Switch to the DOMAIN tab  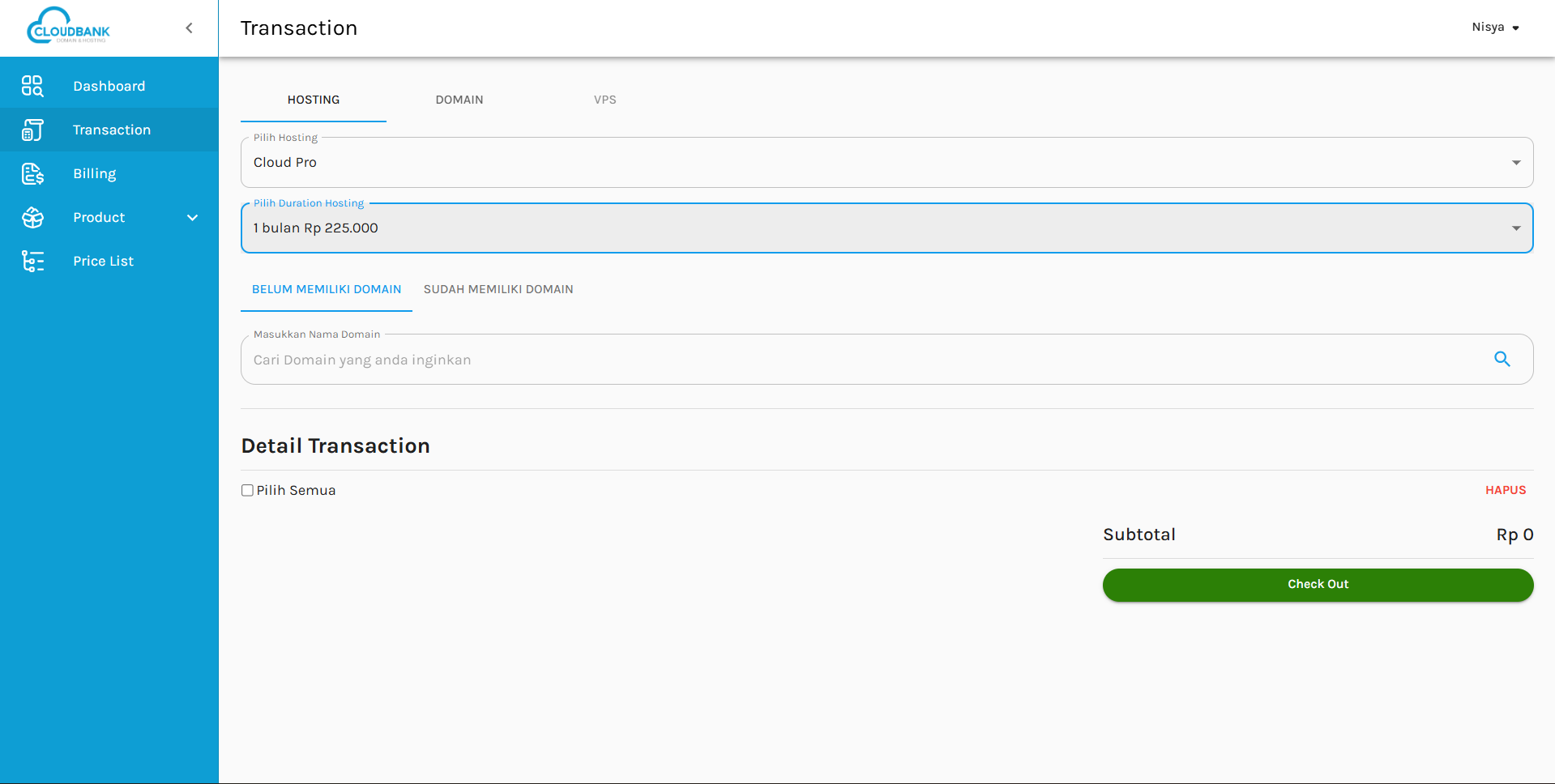tap(459, 100)
